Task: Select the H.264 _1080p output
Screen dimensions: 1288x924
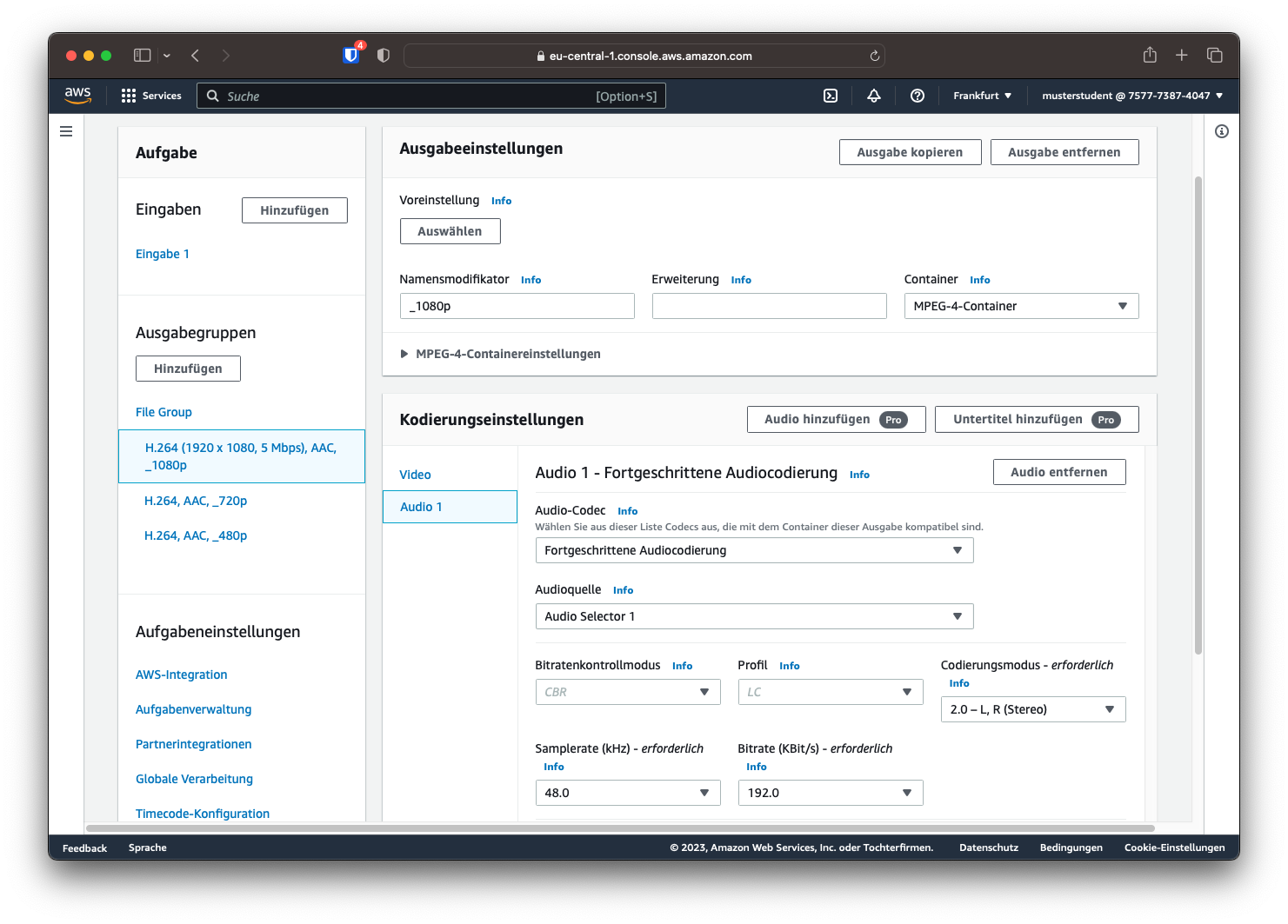Action: coord(241,456)
